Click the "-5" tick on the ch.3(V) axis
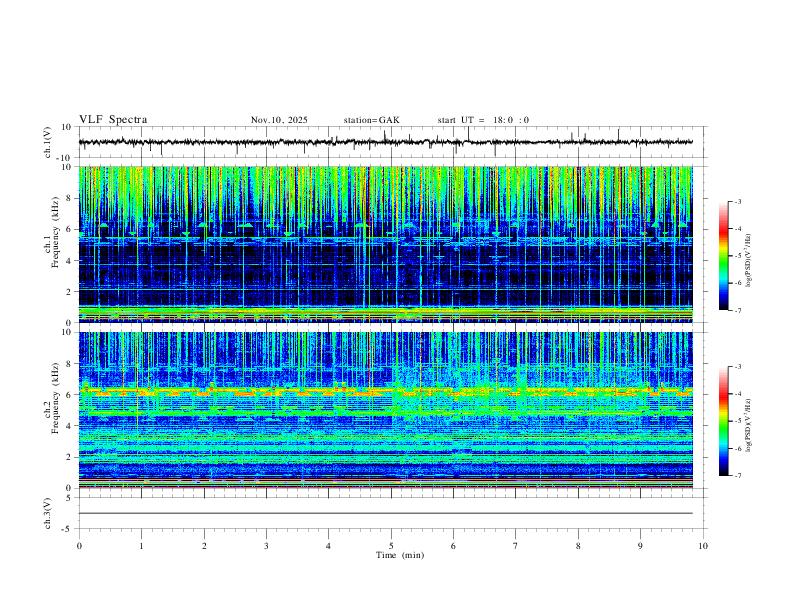This screenshot has width=792, height=612. click(x=68, y=529)
